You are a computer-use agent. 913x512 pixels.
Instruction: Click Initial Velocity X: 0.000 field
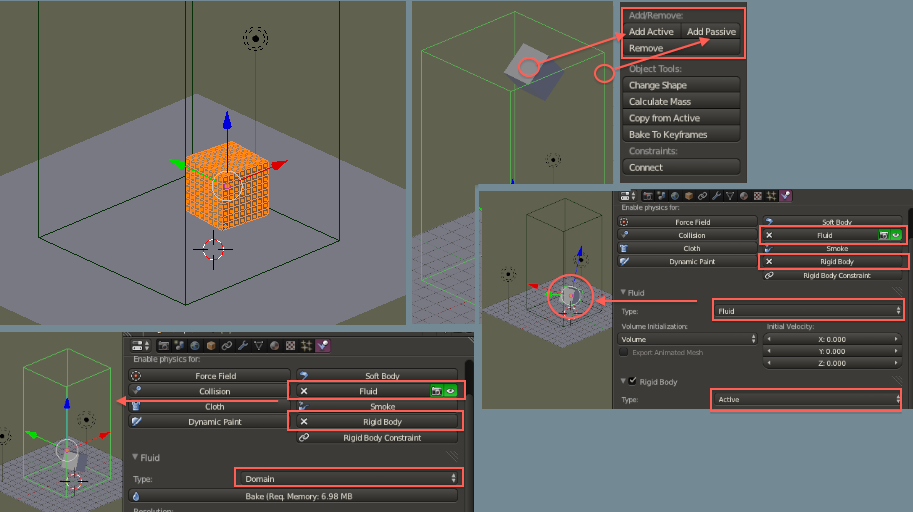832,339
